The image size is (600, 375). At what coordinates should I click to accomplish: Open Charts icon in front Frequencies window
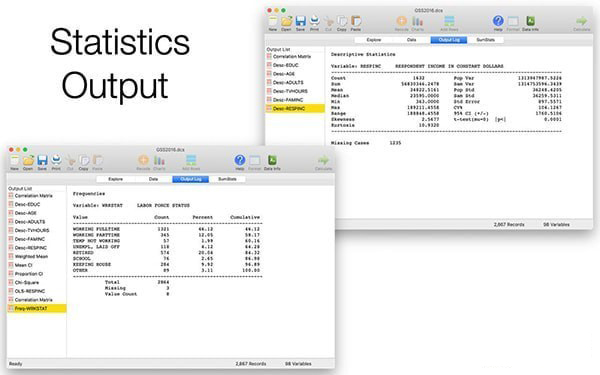click(x=159, y=160)
